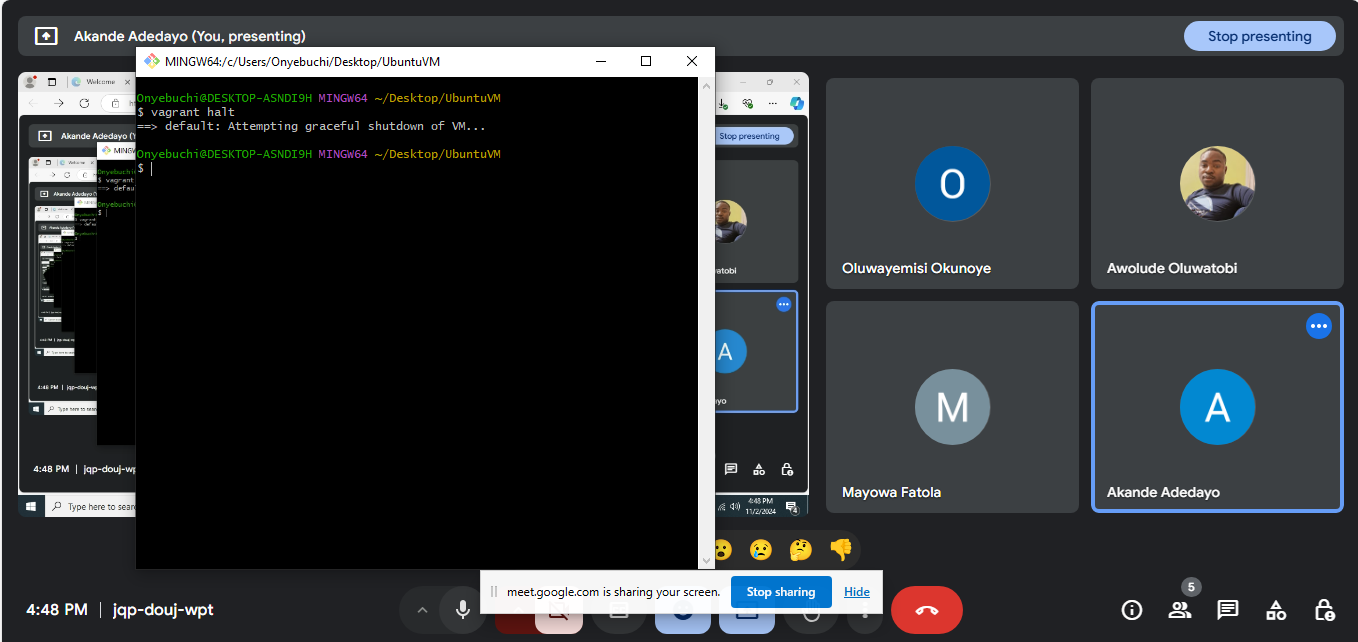Show the participants people panel

pyautogui.click(x=1179, y=610)
